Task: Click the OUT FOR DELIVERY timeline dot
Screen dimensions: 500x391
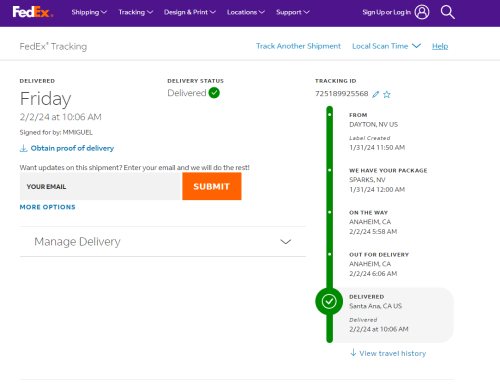Action: coord(330,254)
